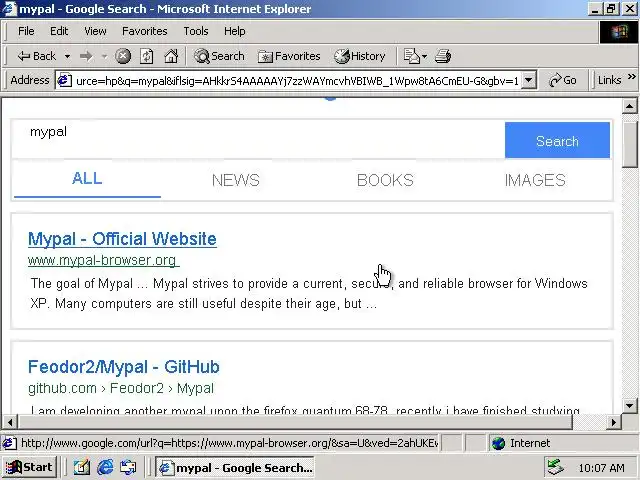Open the Windows Start menu
This screenshot has height=480, width=640.
pyautogui.click(x=29, y=467)
